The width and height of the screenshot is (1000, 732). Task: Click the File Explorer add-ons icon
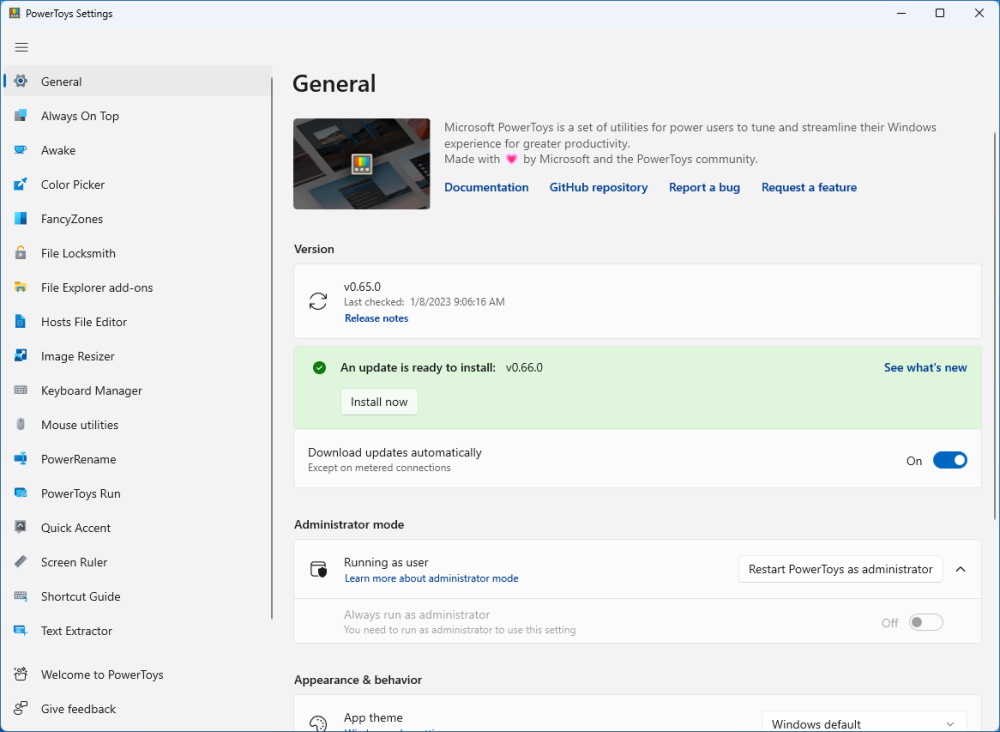(20, 288)
